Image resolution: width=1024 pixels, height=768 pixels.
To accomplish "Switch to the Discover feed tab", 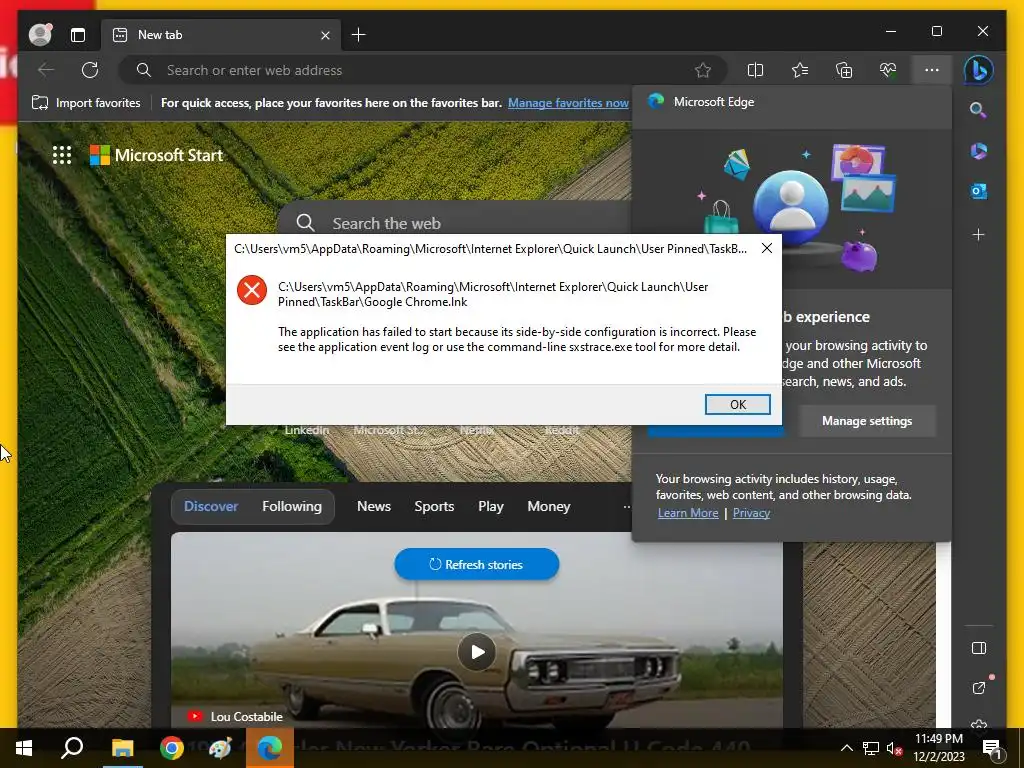I will (x=211, y=506).
